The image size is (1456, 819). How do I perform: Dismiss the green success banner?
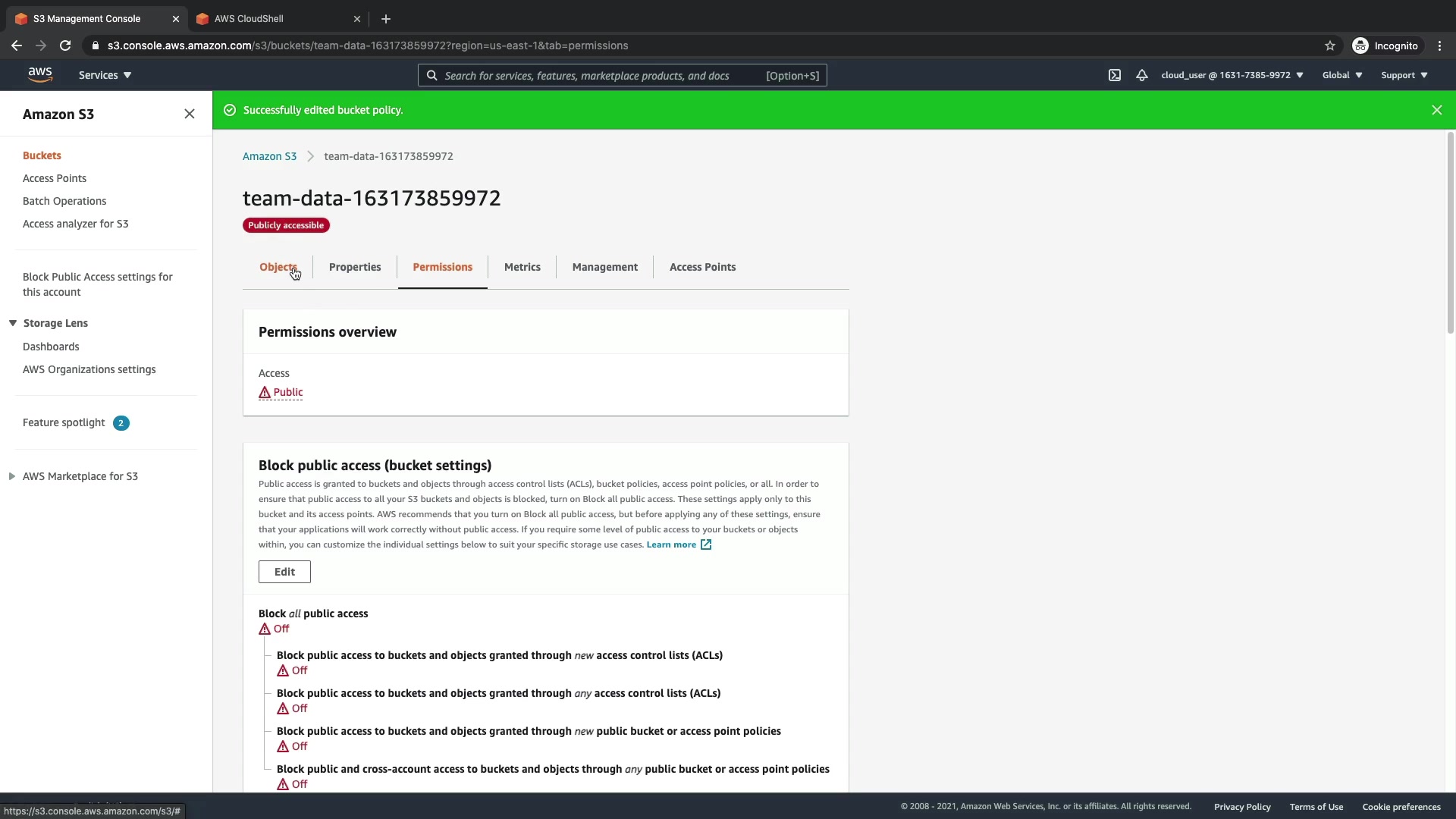[1436, 110]
